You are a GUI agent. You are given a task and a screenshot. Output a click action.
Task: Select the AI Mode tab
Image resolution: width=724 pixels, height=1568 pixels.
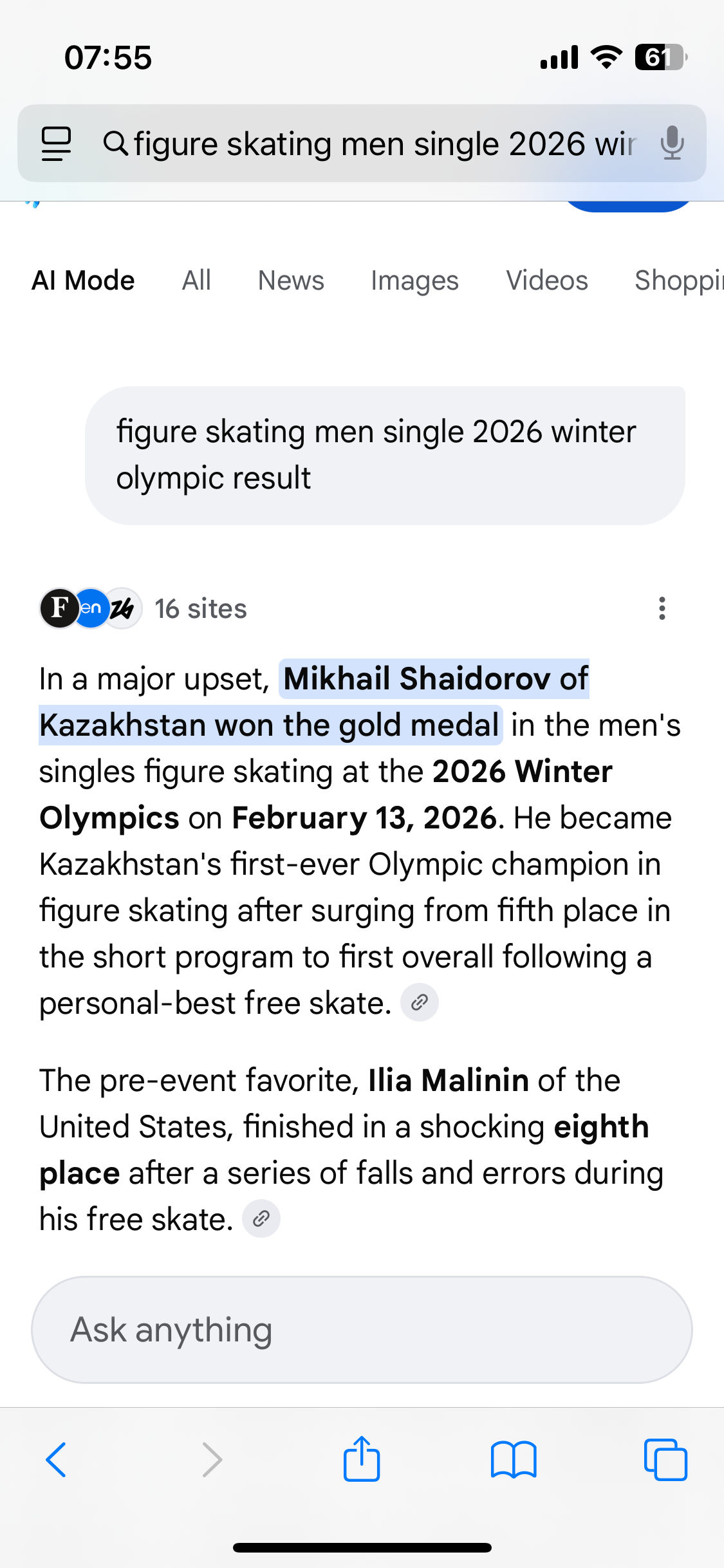pos(83,281)
